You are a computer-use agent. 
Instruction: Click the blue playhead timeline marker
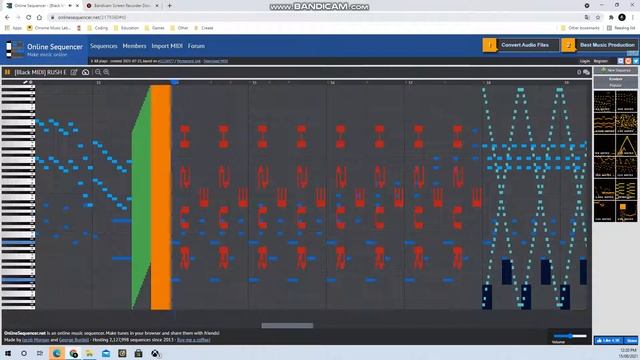tap(175, 82)
